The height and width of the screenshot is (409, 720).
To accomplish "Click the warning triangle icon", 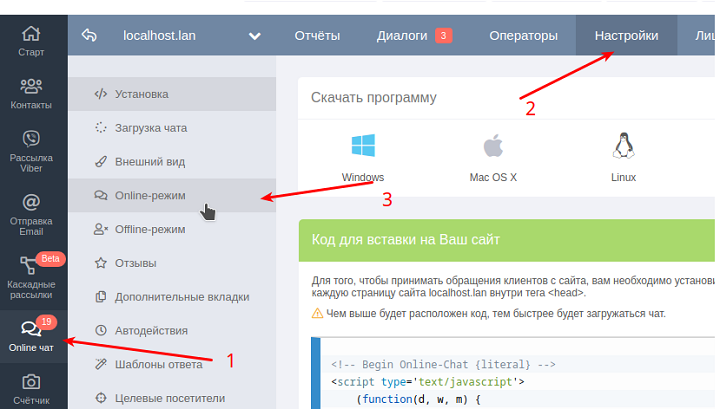I will coord(317,314).
